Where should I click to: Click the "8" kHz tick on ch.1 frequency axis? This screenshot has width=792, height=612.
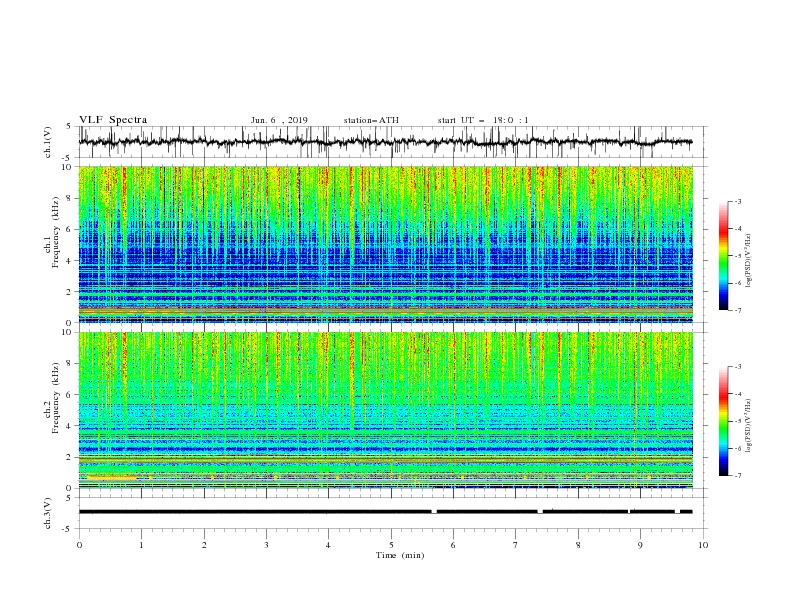(x=69, y=198)
